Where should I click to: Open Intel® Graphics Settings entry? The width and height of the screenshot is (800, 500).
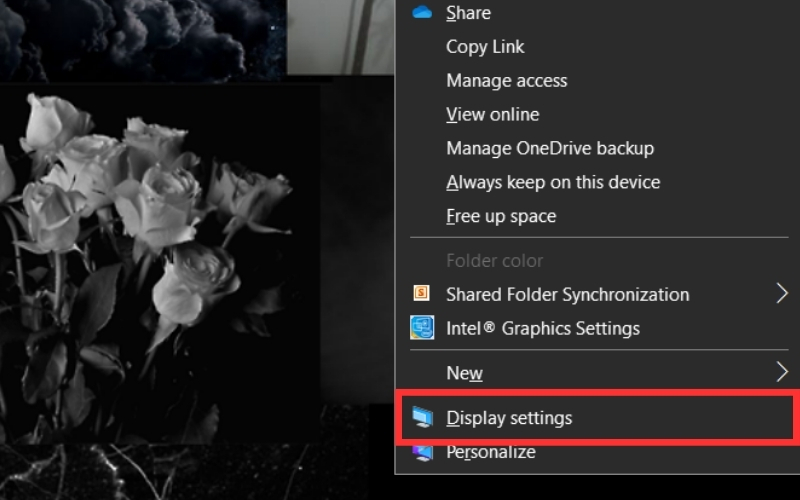pos(543,329)
